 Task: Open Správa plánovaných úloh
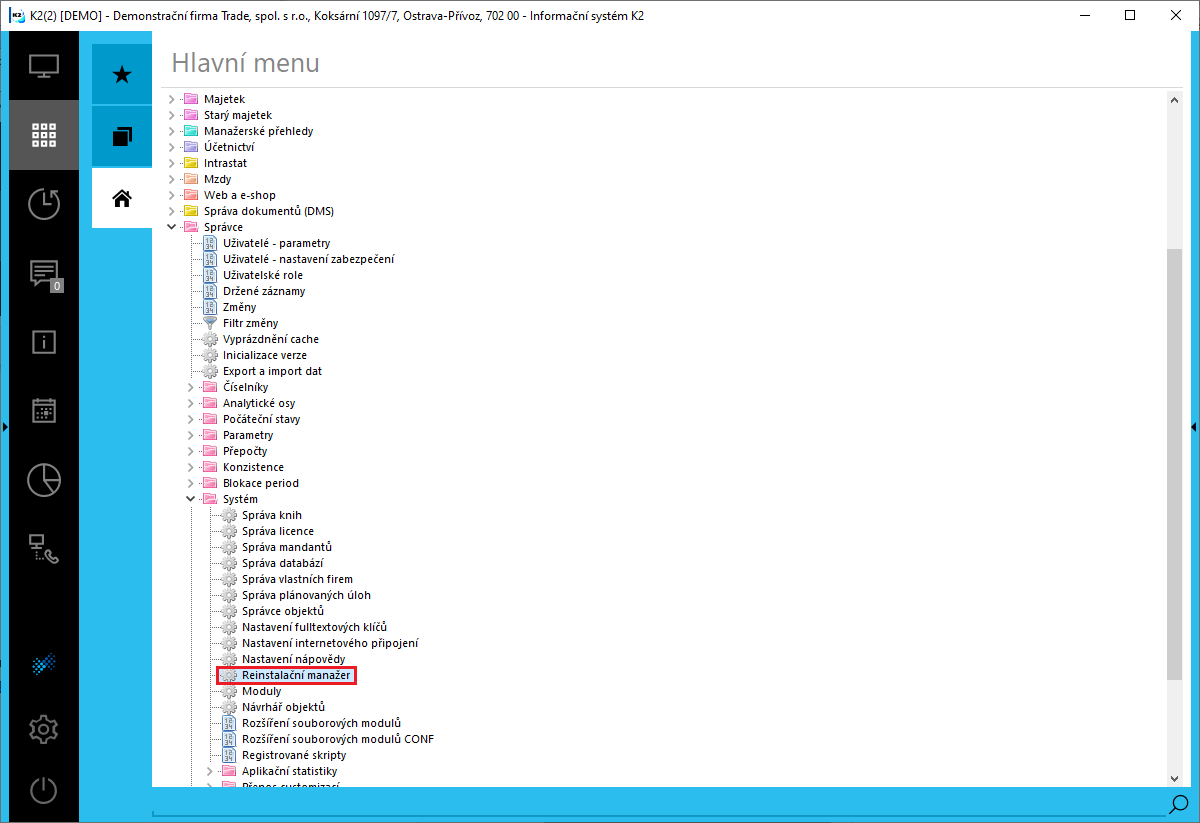pyautogui.click(x=306, y=595)
